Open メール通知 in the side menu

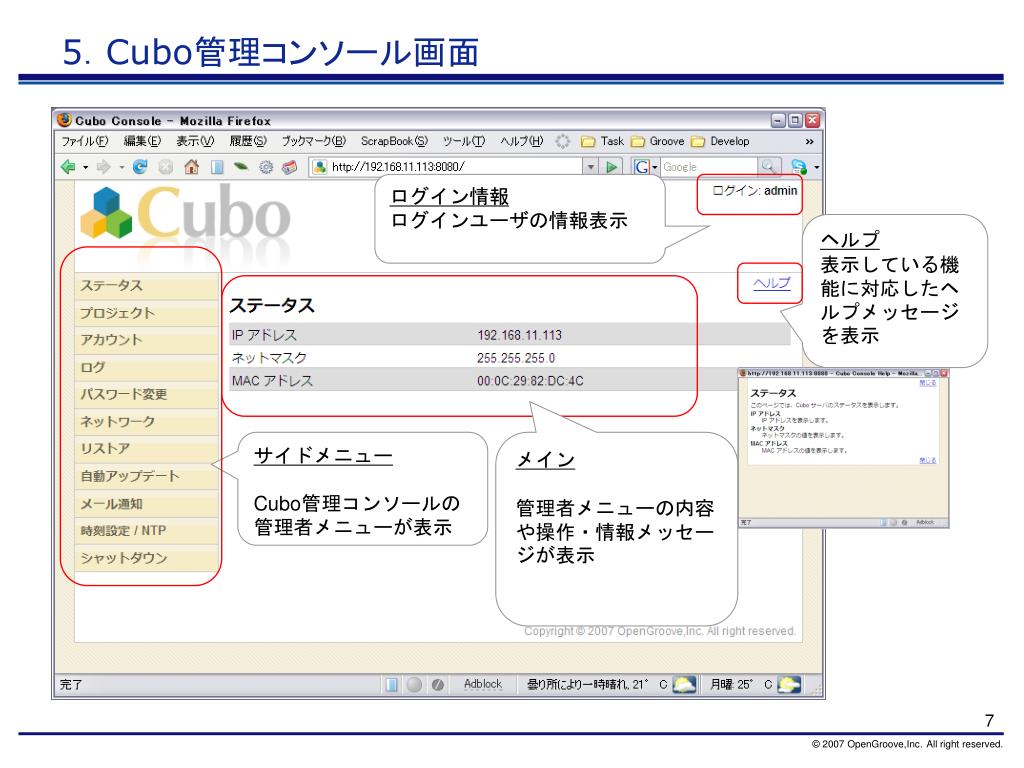point(147,504)
